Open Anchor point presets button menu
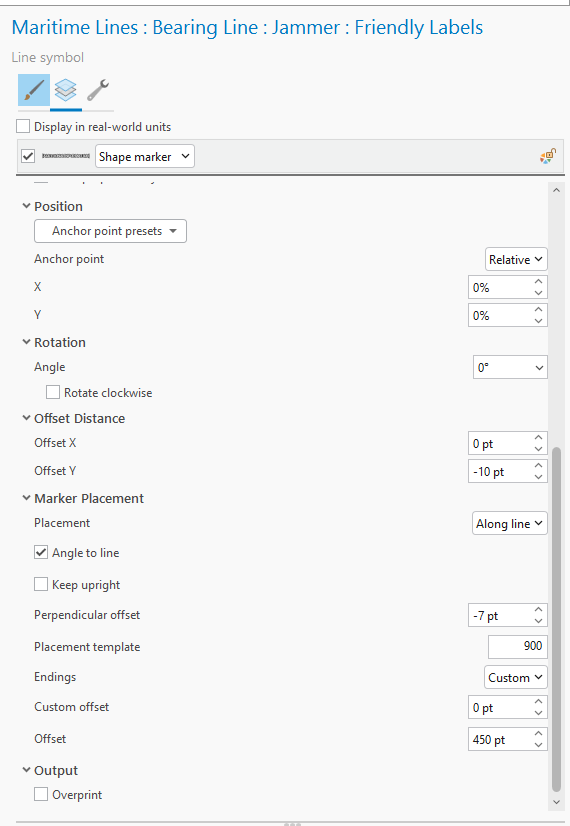Image resolution: width=570 pixels, height=826 pixels. click(x=111, y=231)
